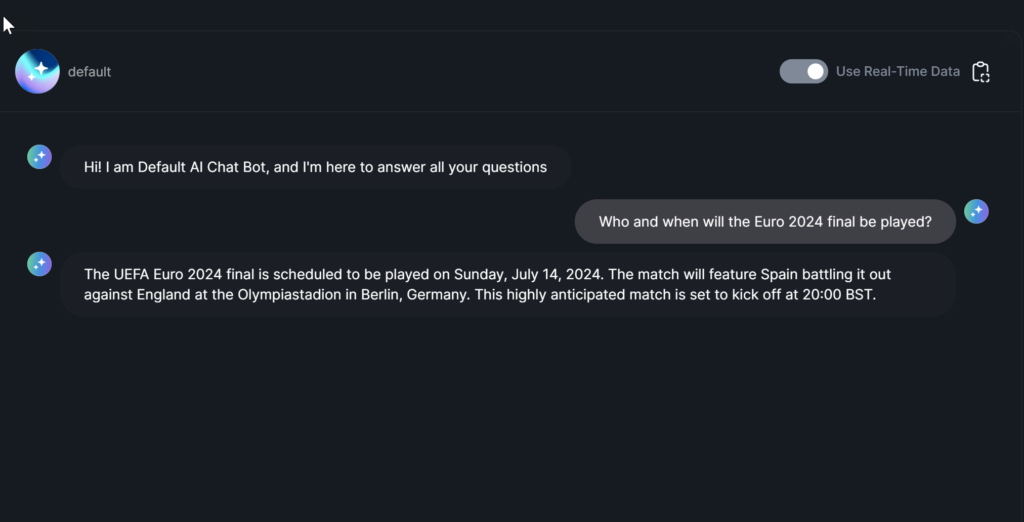Image resolution: width=1024 pixels, height=522 pixels.
Task: Toggle the Use Real-Time Data switch
Action: 803,71
